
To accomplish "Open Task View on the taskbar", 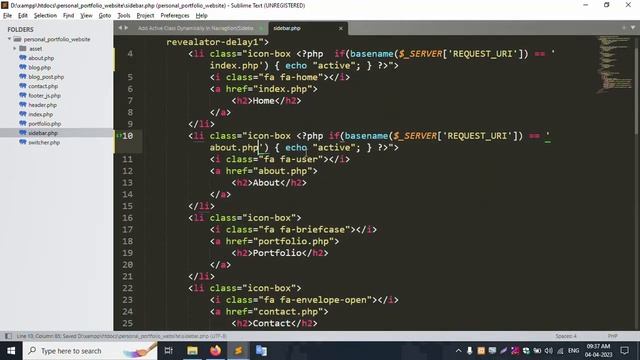I will [x=169, y=351].
